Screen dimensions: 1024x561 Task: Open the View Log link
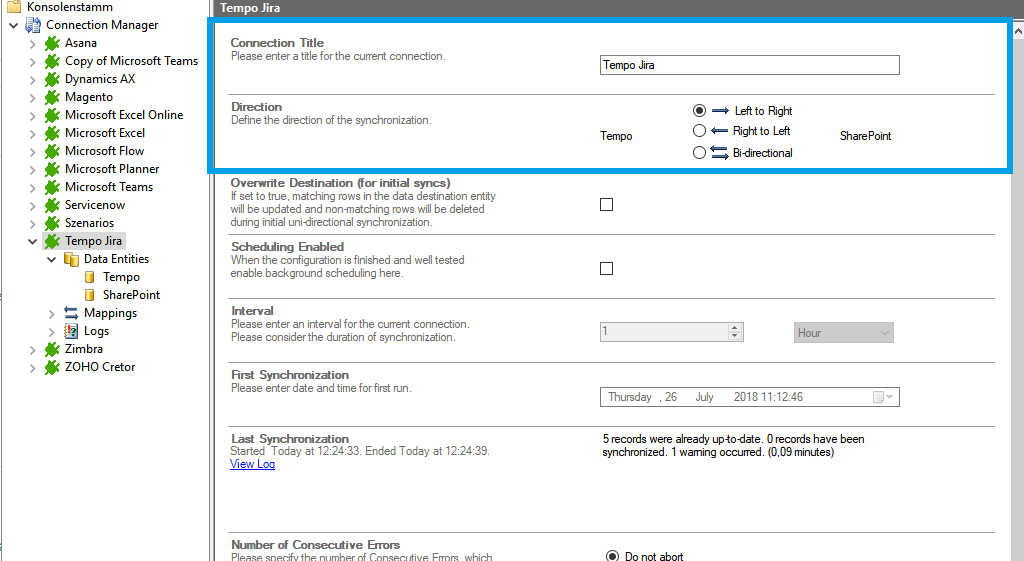(252, 464)
